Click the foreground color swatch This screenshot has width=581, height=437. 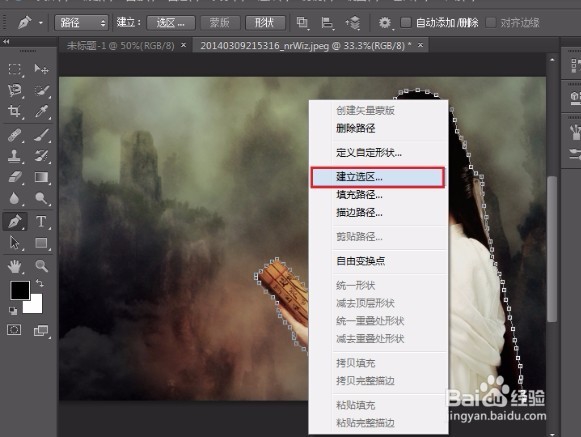[x=19, y=290]
